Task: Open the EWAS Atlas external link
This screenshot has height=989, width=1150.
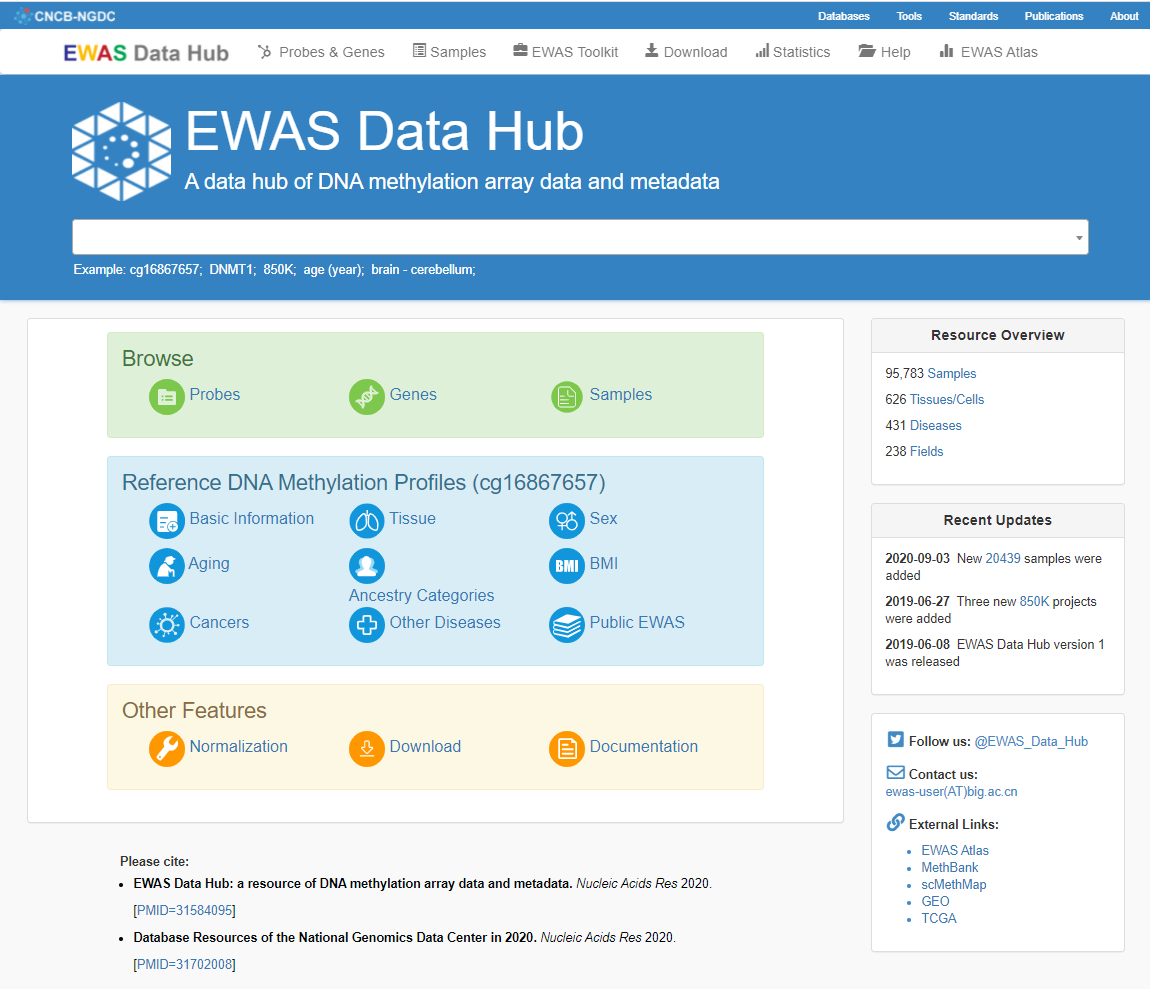Action: 955,850
